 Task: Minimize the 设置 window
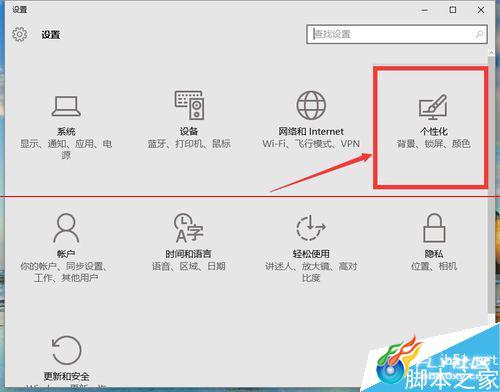point(425,10)
